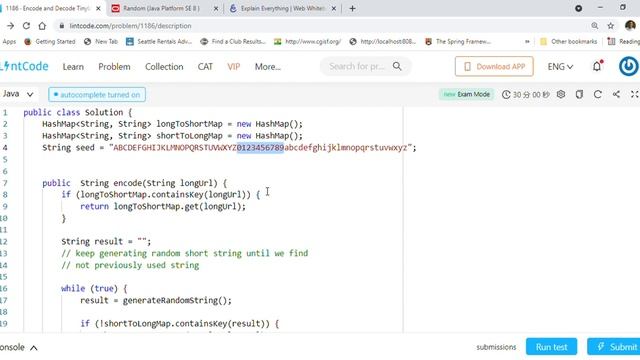Click the generateRandomString() call on line 17
The image size is (640, 360).
pos(177,300)
